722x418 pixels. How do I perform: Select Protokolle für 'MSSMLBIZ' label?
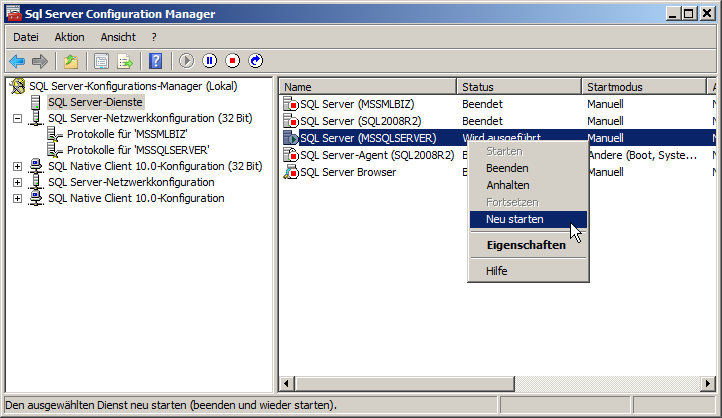tap(127, 134)
